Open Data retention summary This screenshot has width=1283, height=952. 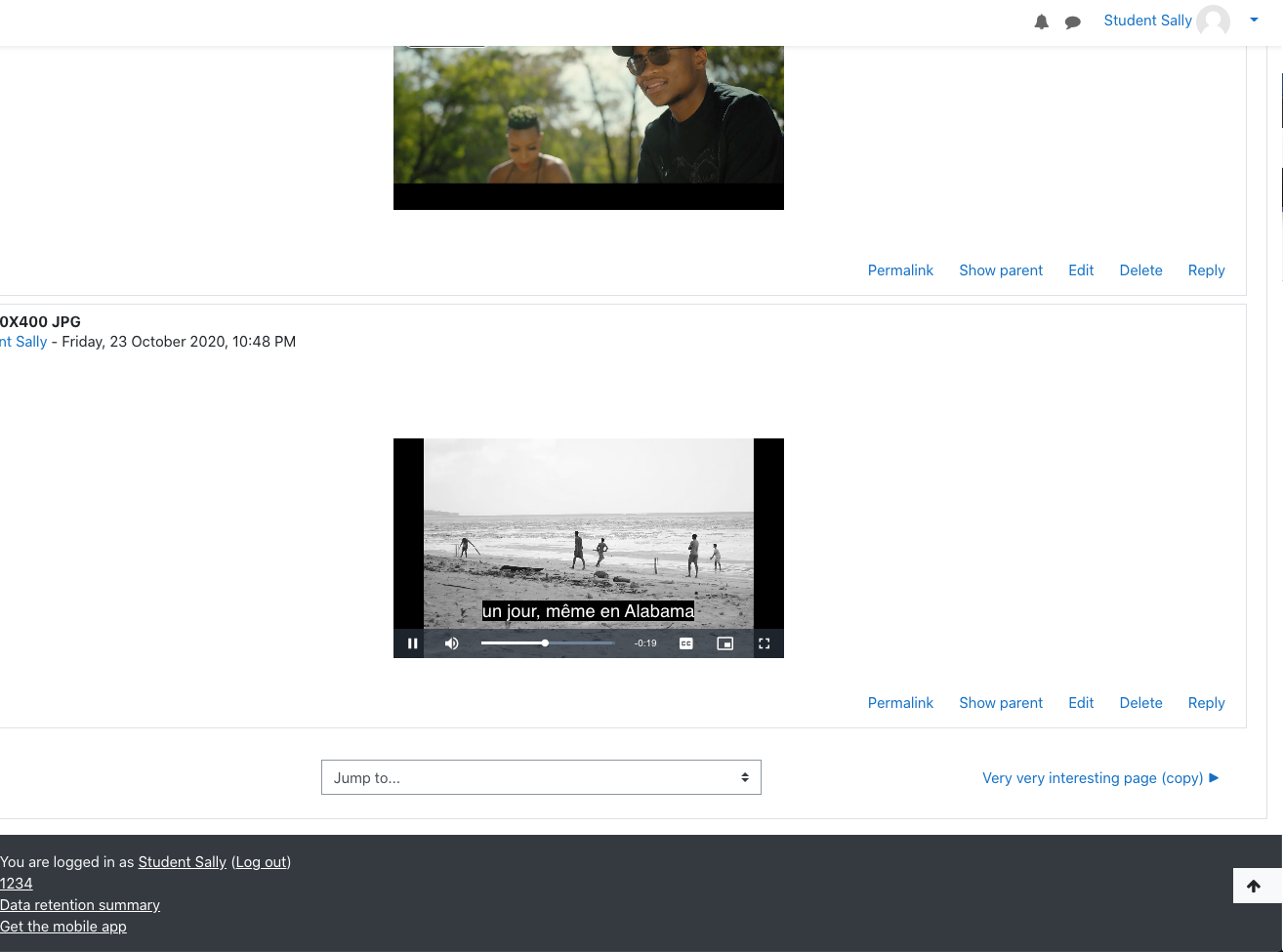(x=80, y=905)
